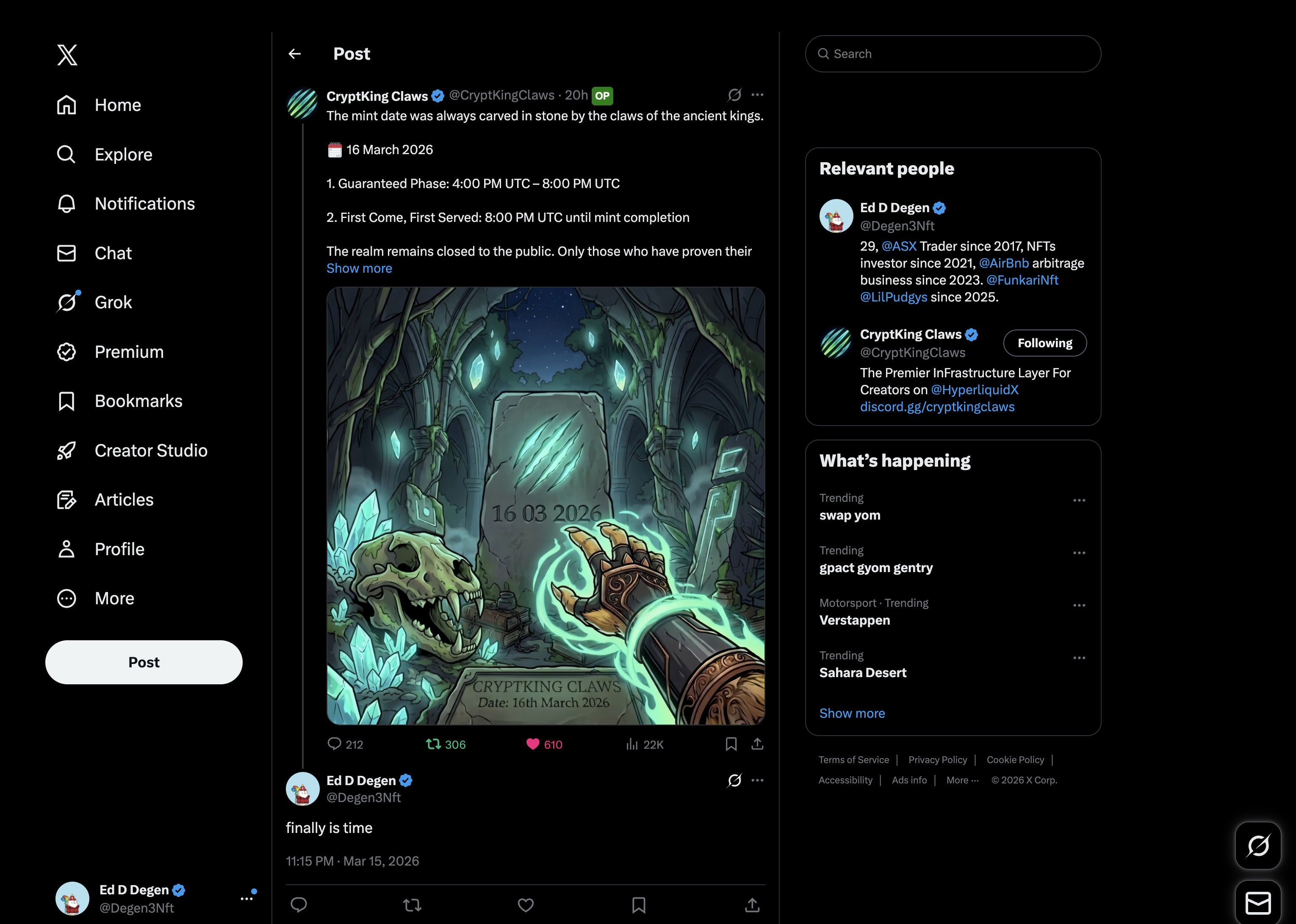
Task: Click the white Post button
Action: point(144,662)
